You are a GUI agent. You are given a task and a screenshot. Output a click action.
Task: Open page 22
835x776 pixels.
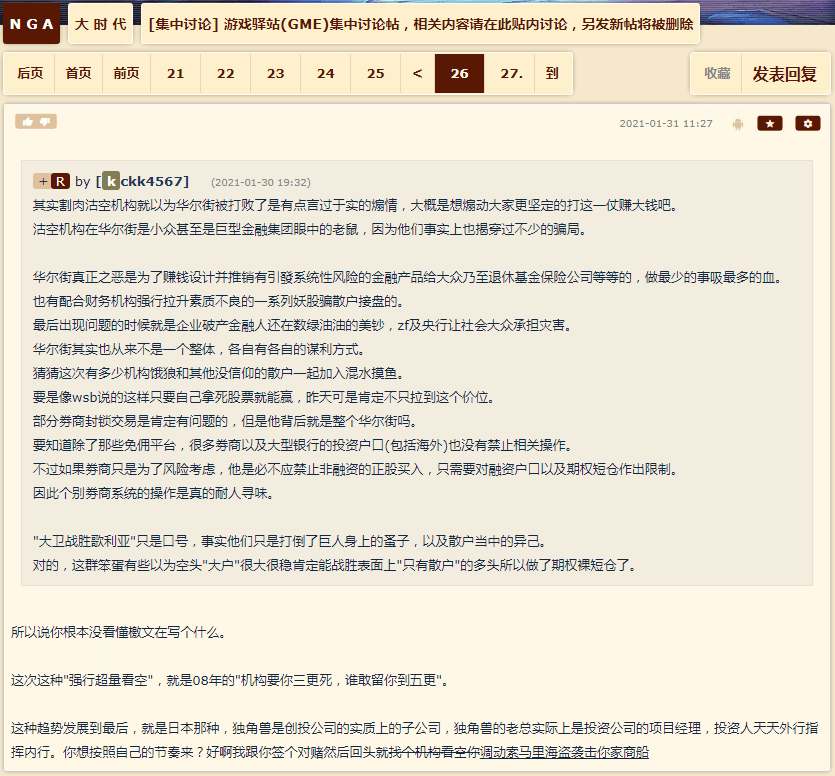pos(225,73)
